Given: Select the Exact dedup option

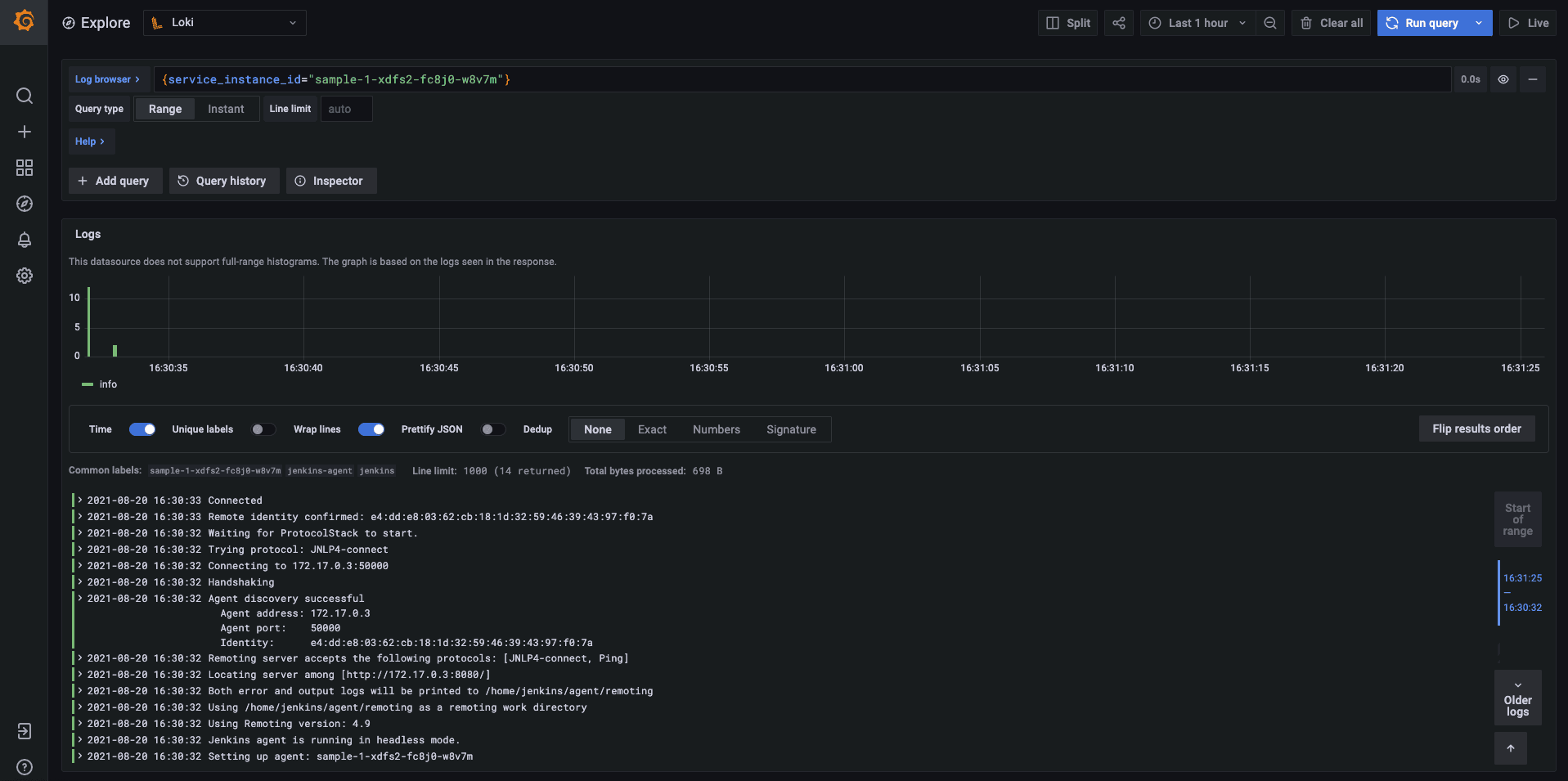Looking at the screenshot, I should pyautogui.click(x=652, y=429).
